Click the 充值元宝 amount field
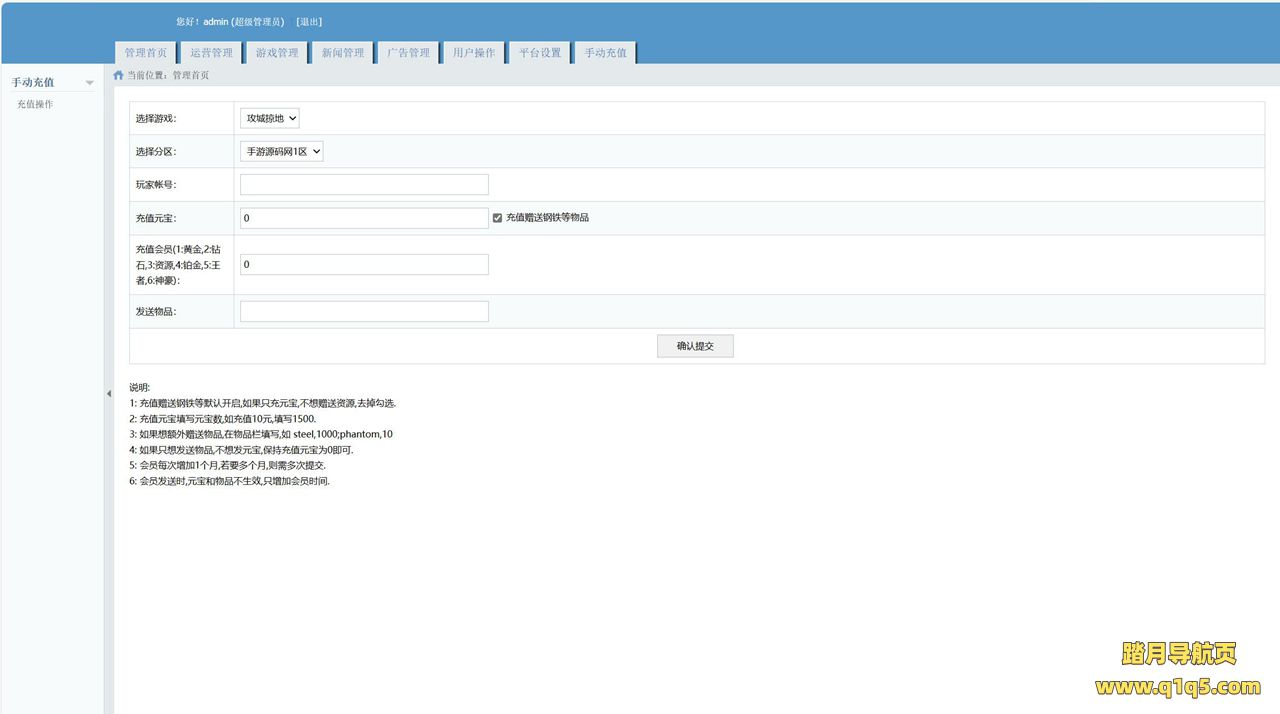Viewport: 1280px width, 714px height. [x=364, y=218]
